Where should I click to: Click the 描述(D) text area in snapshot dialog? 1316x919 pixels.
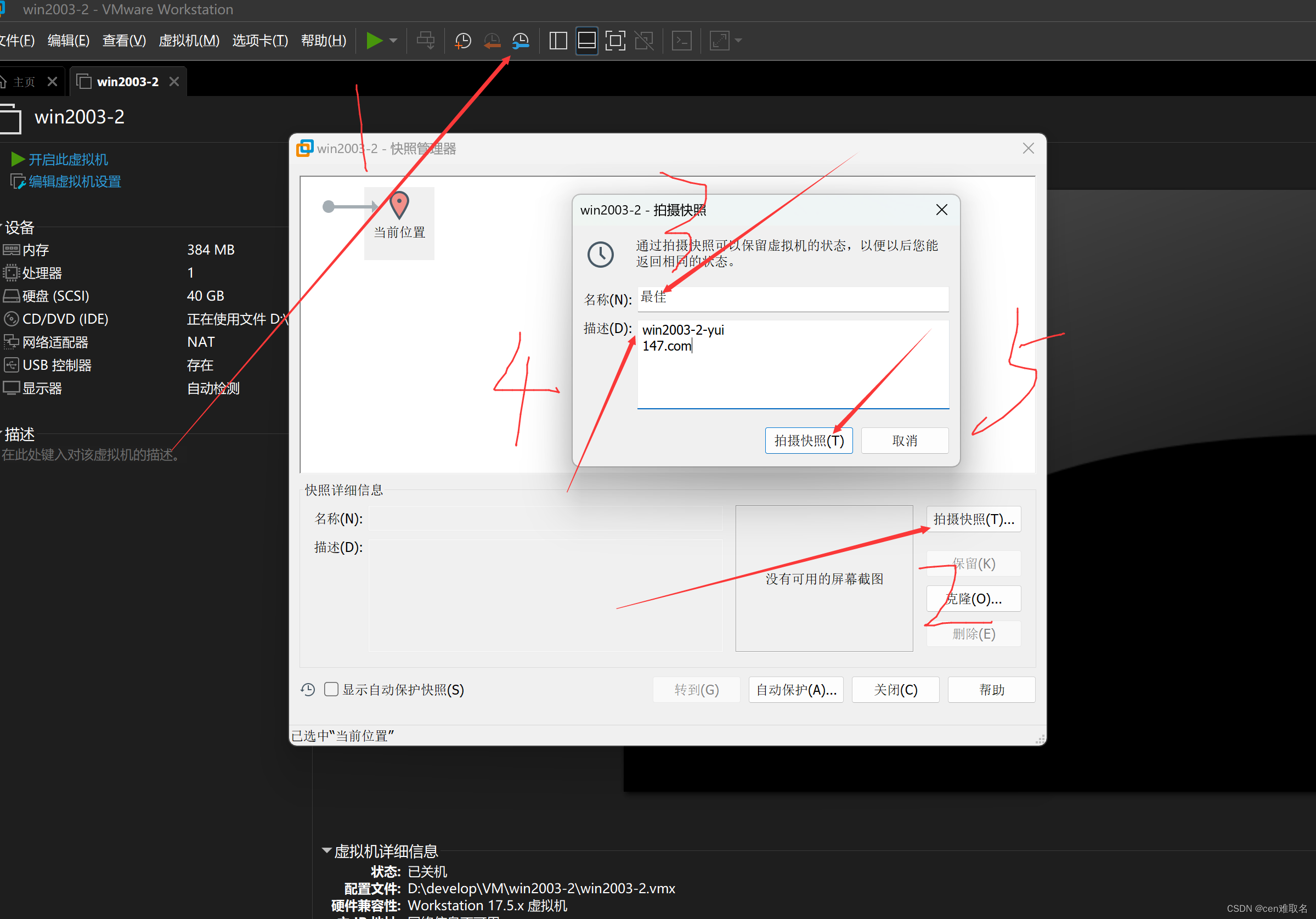[793, 364]
